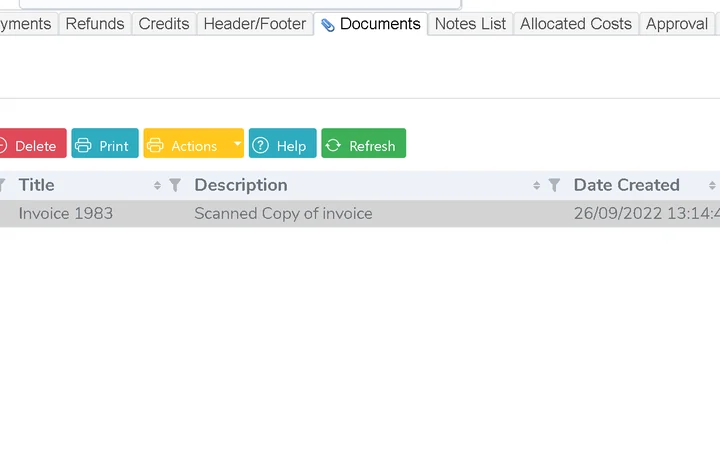Open filter for Description column
The image size is (720, 450).
click(x=554, y=185)
